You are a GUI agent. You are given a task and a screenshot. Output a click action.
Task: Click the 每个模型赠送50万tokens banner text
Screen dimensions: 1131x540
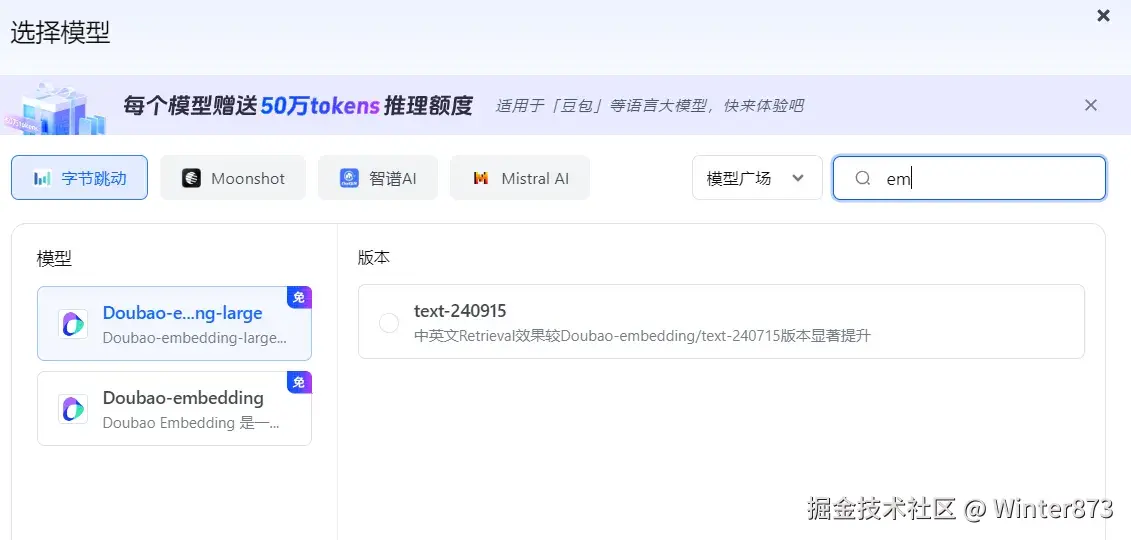297,106
